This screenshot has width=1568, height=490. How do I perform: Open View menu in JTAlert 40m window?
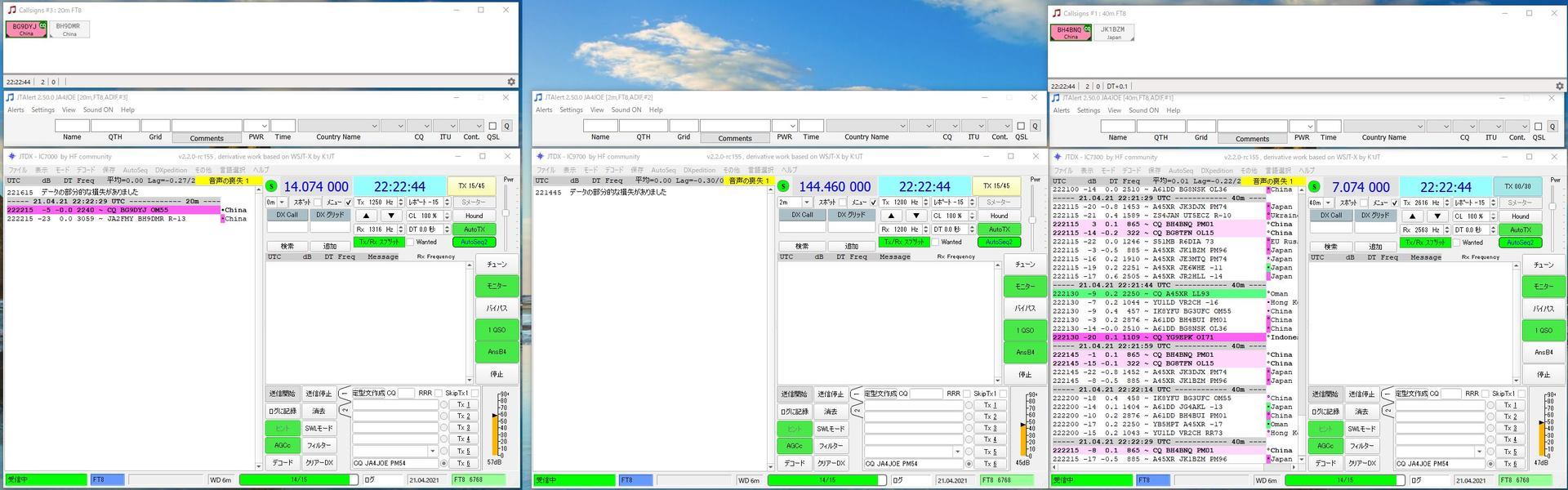coord(1114,110)
